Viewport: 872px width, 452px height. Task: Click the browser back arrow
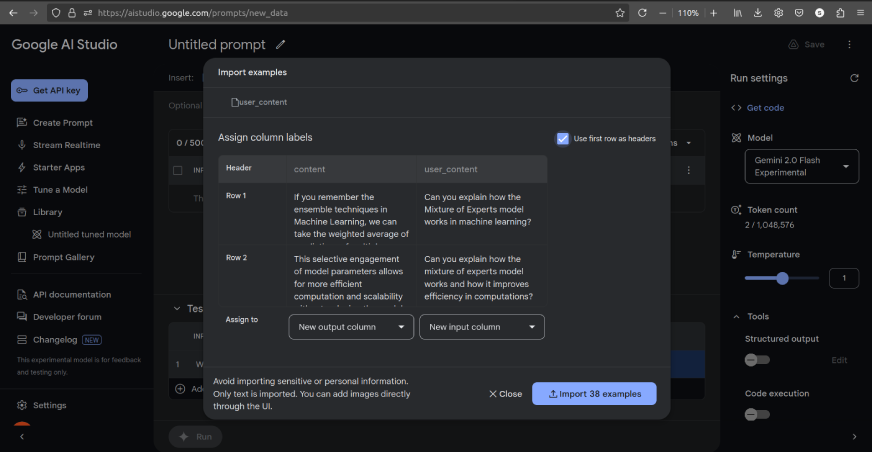tap(13, 13)
